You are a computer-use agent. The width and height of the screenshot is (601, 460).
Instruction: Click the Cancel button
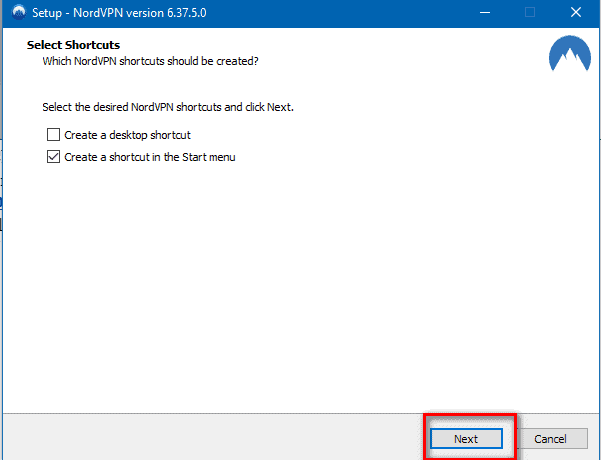coord(550,439)
